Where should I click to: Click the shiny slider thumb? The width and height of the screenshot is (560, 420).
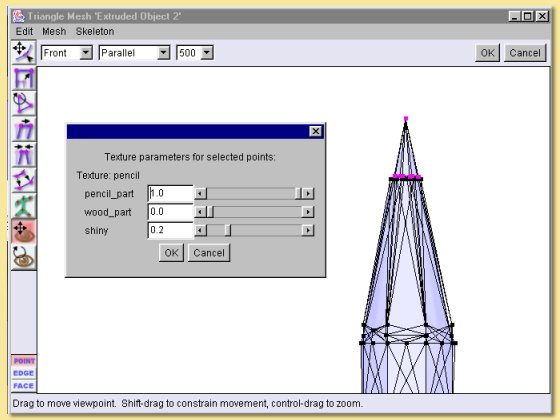228,230
